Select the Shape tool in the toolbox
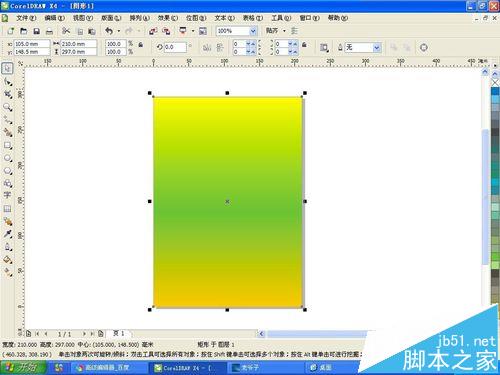The height and width of the screenshot is (375, 500). (8, 82)
